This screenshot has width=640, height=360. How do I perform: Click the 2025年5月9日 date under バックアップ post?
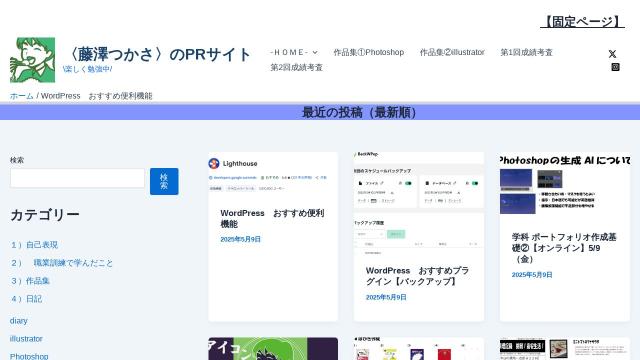386,297
